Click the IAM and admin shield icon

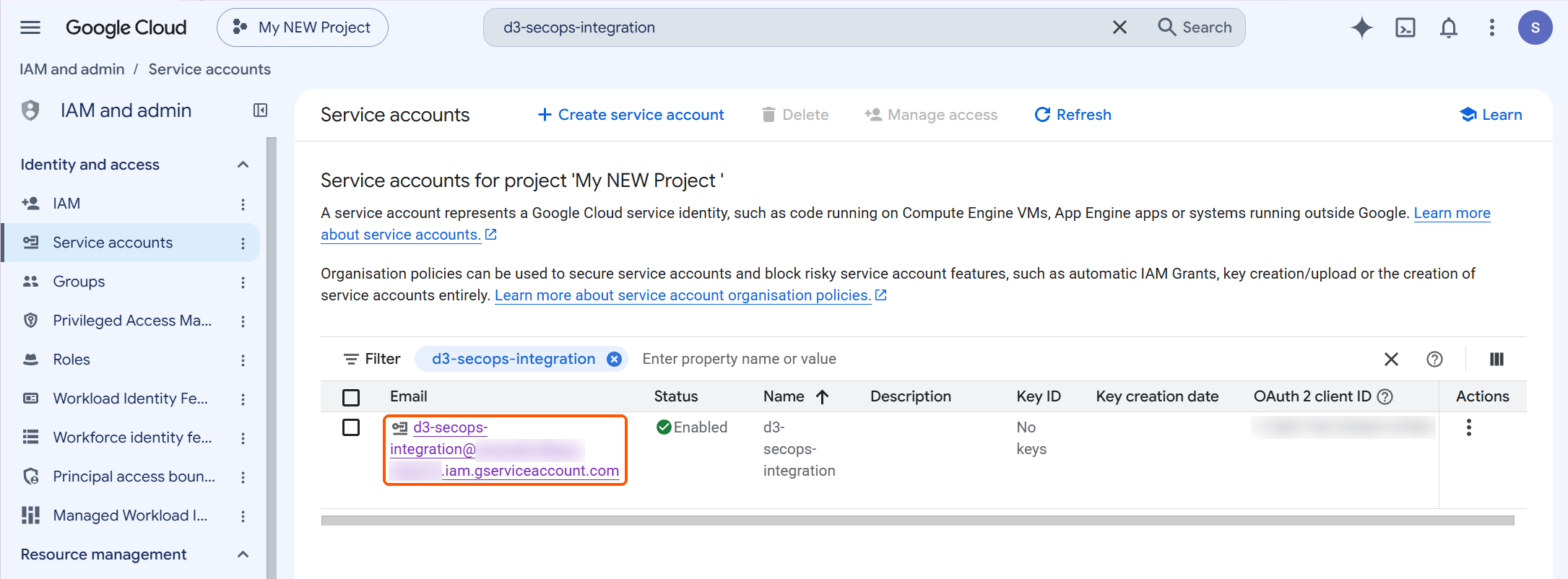point(30,110)
